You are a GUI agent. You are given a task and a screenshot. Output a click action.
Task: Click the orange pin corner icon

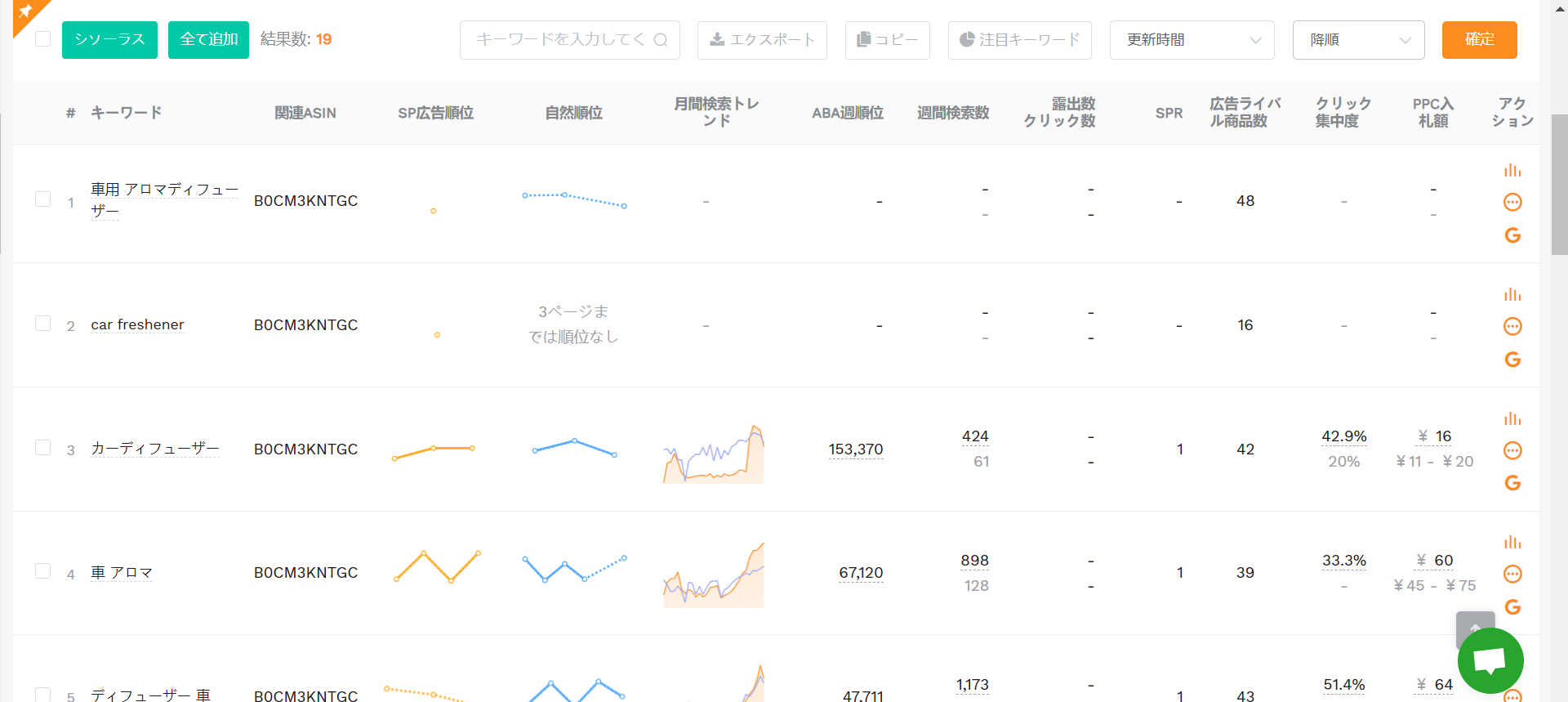coord(28,12)
